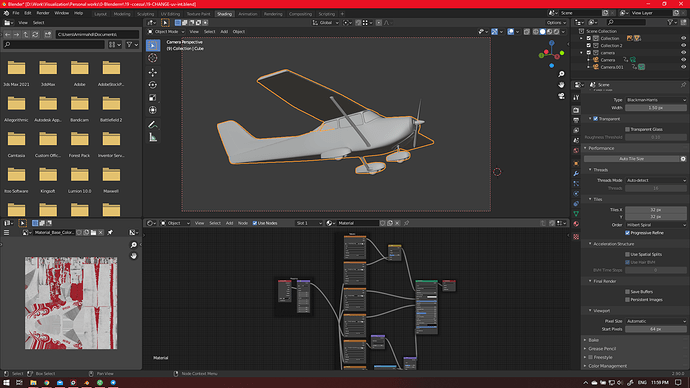Screen dimensions: 690x388
Task: Click the viewport zoom magnifier icon
Action: [561, 74]
